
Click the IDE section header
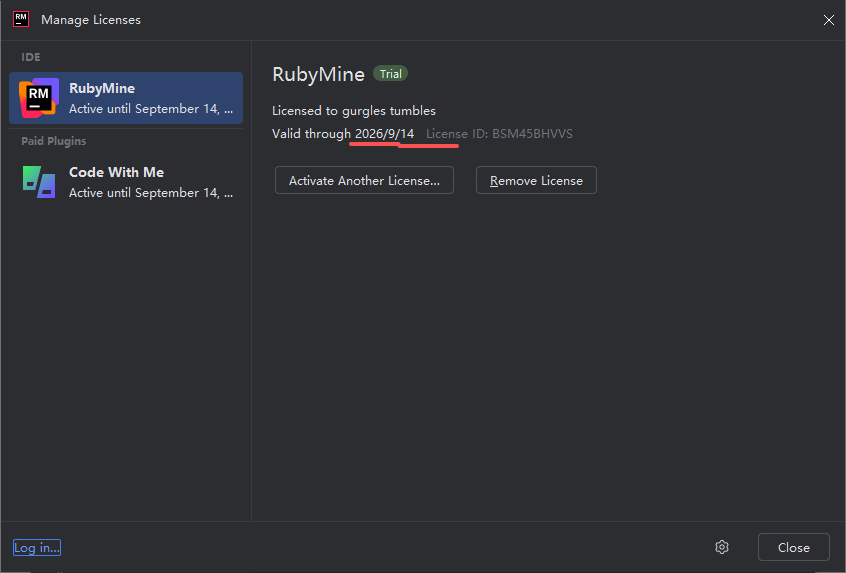click(31, 57)
